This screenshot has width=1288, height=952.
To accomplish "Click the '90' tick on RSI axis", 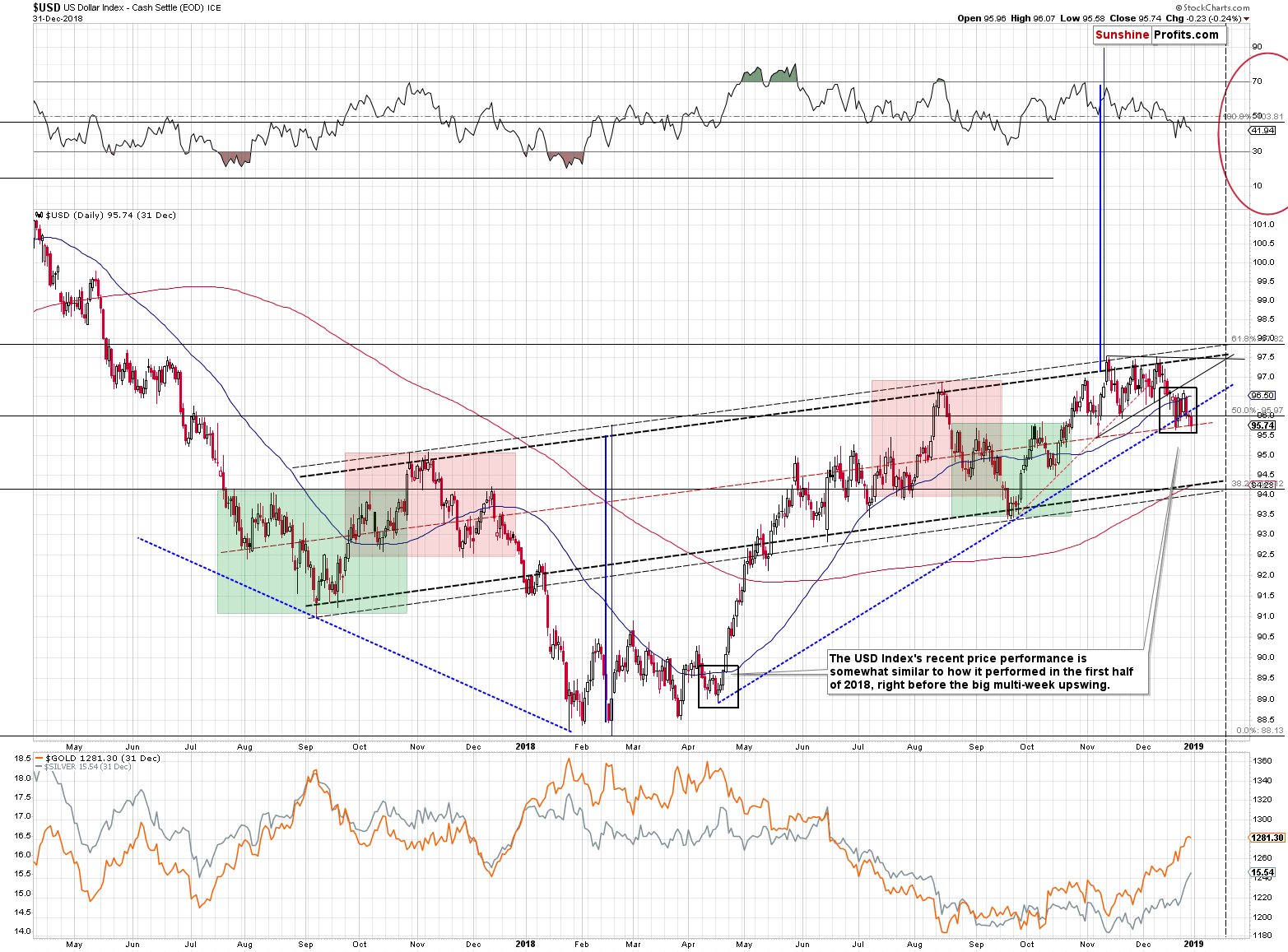I will [1257, 47].
